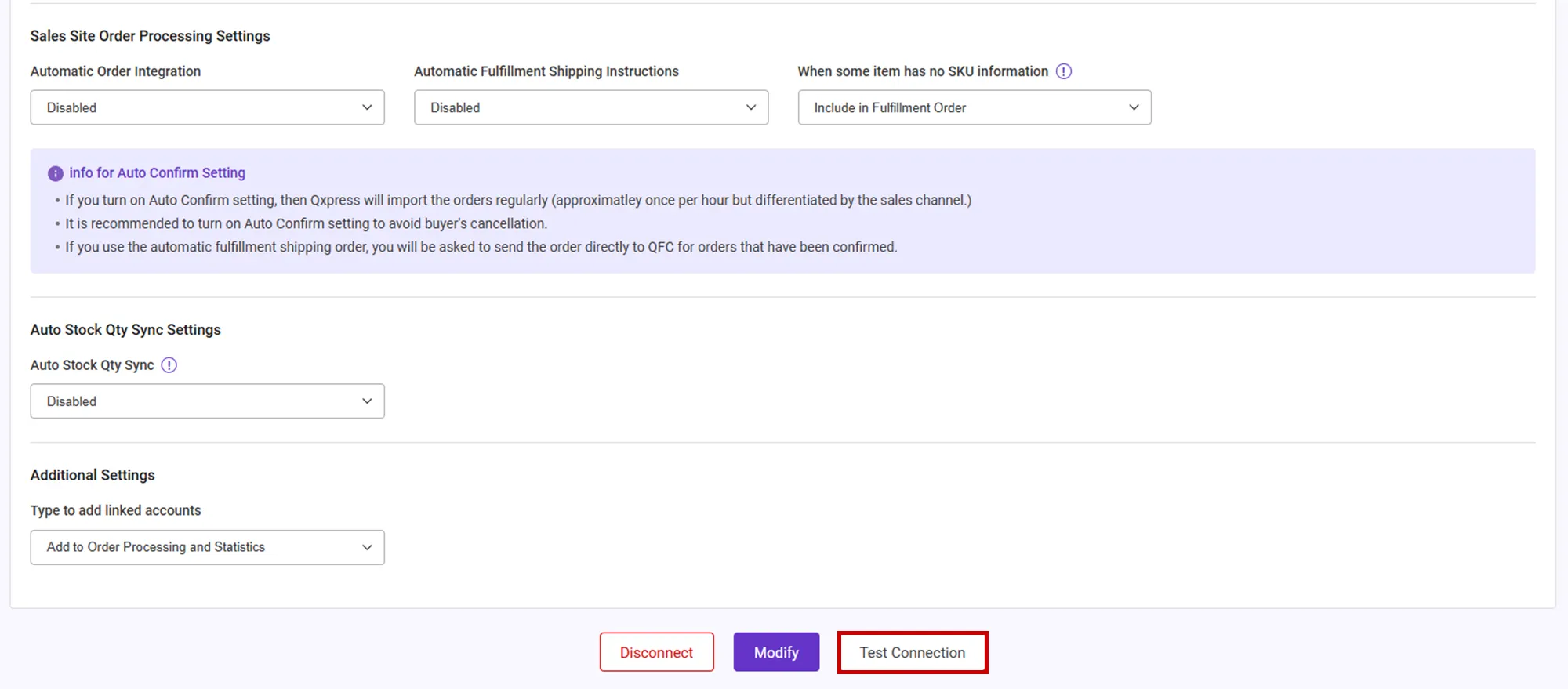1568x689 pixels.
Task: Click chevron arrow in linked accounts type field
Action: pyautogui.click(x=367, y=547)
